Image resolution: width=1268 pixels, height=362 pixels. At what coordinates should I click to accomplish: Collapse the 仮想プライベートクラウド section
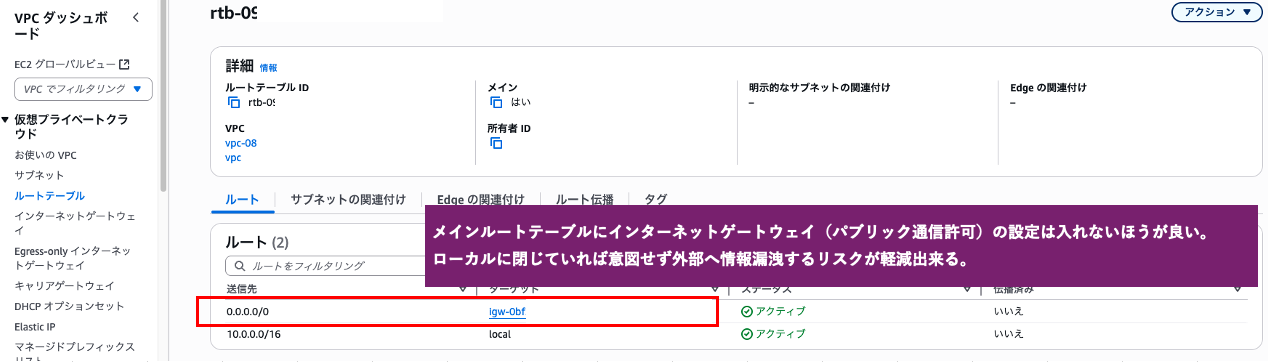click(6, 119)
